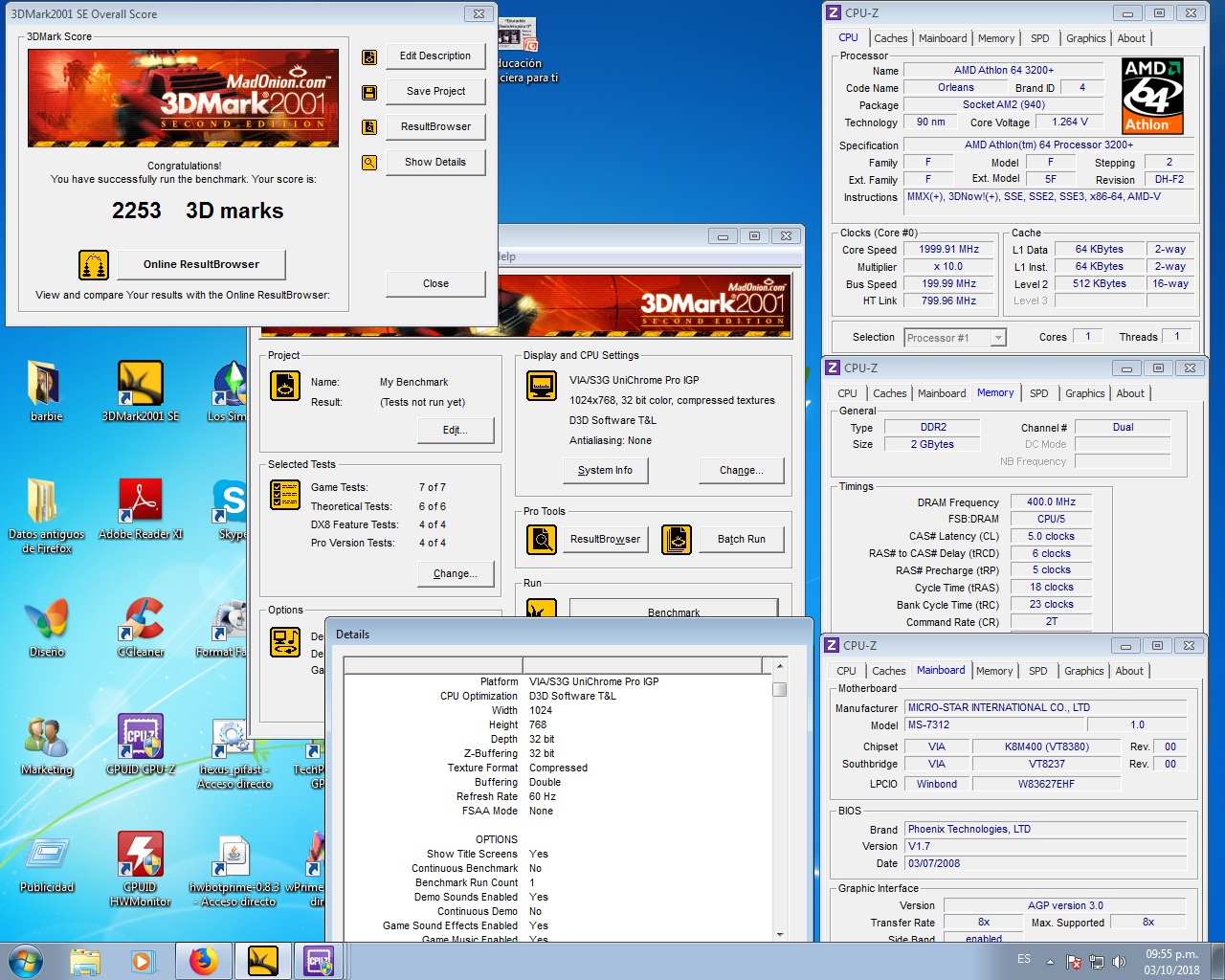The image size is (1225, 980).
Task: Open the barbie desktop folder
Action: coord(45,391)
